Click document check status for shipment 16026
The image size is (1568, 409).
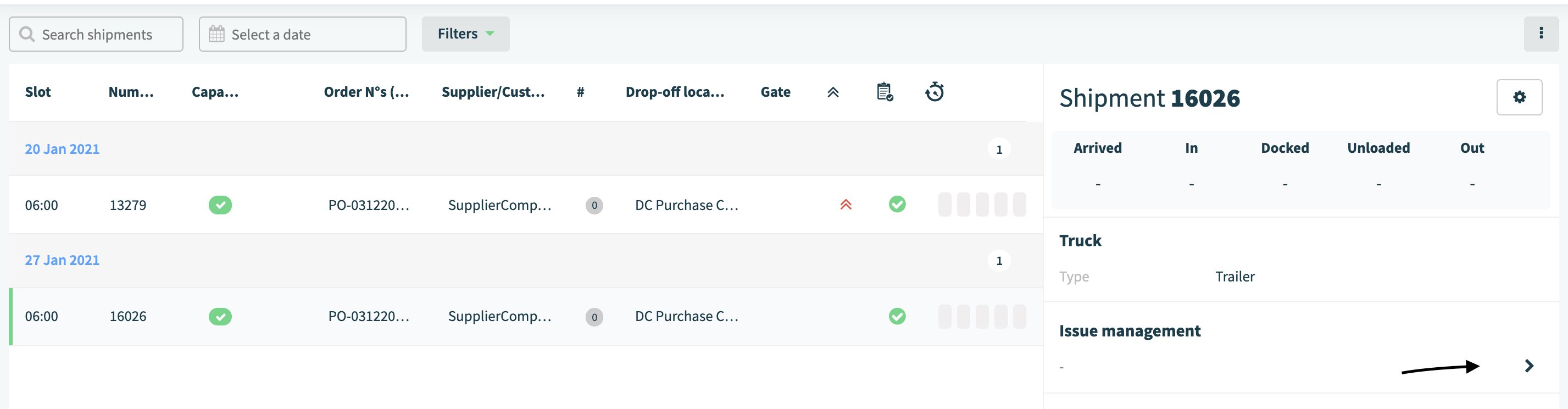coord(897,317)
